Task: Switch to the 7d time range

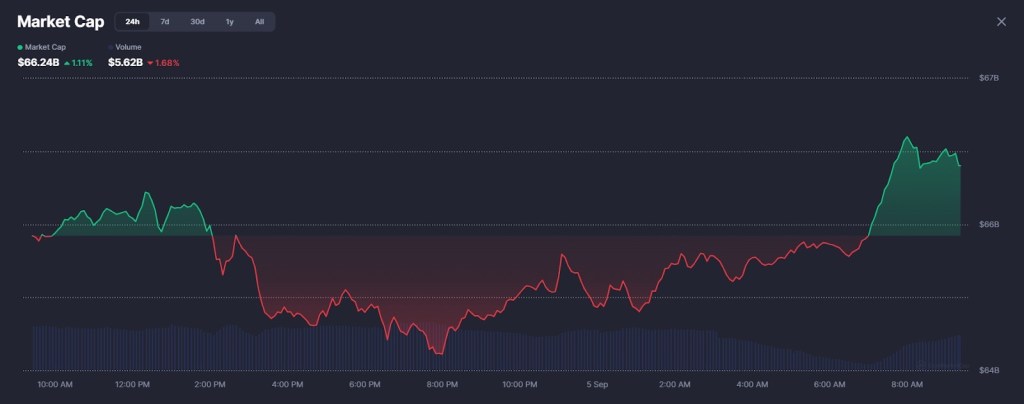Action: tap(165, 21)
